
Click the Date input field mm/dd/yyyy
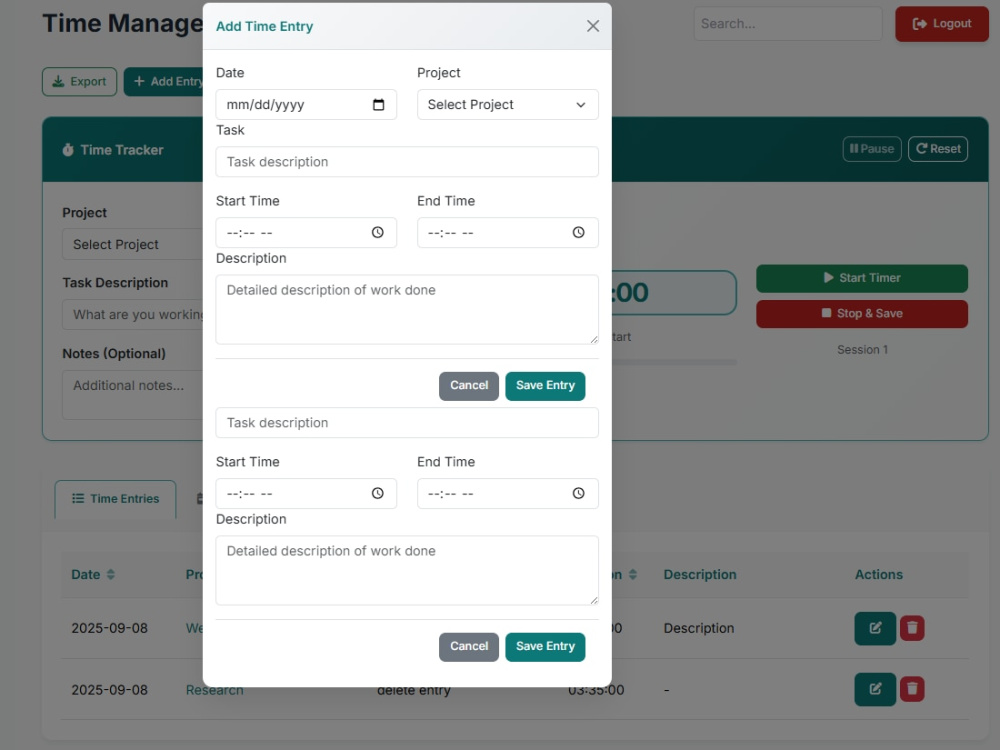pos(306,105)
